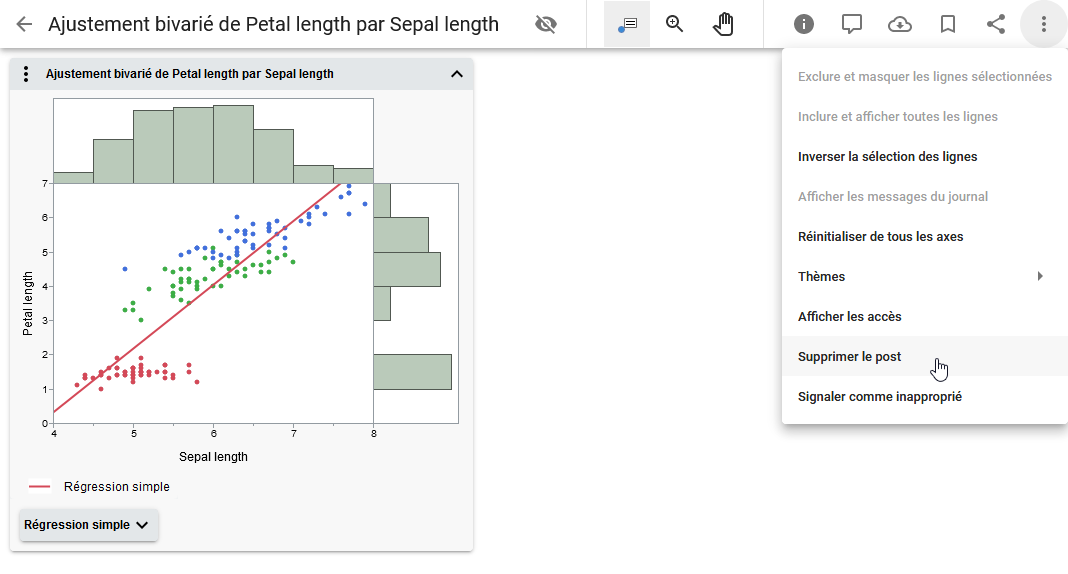Open the report panel's three-dot menu
1068x574 pixels.
[27, 74]
